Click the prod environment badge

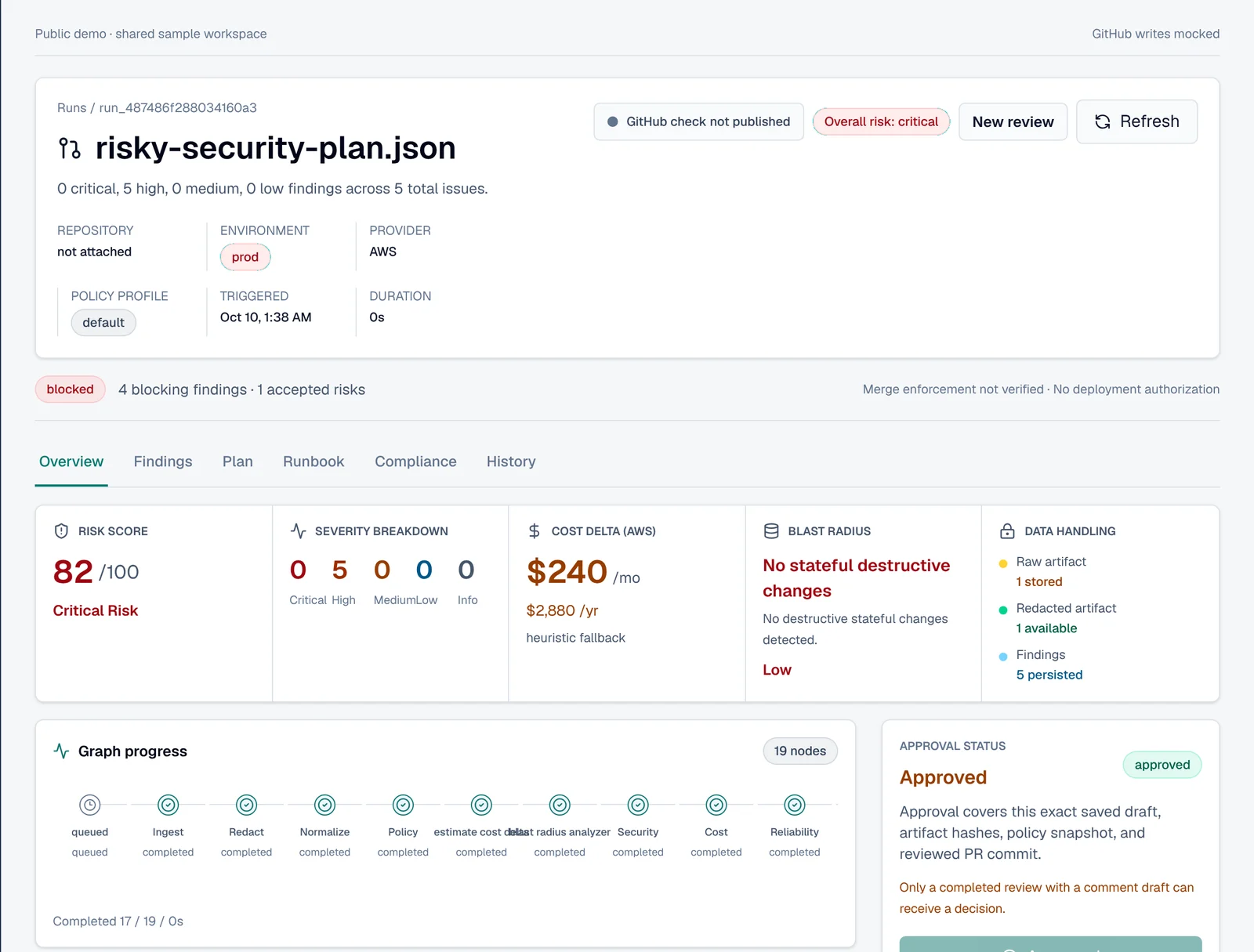tap(245, 257)
